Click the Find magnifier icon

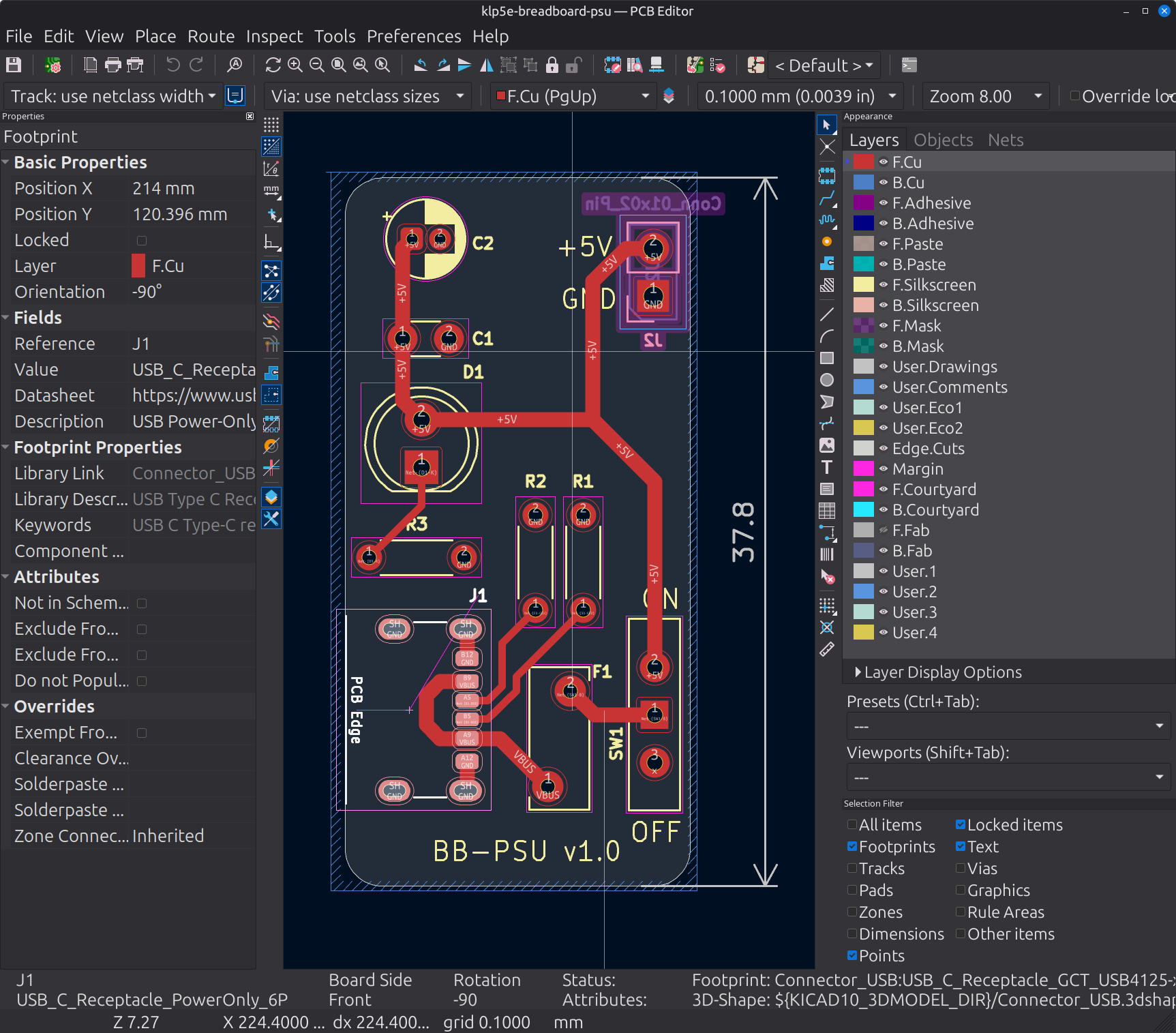click(235, 65)
